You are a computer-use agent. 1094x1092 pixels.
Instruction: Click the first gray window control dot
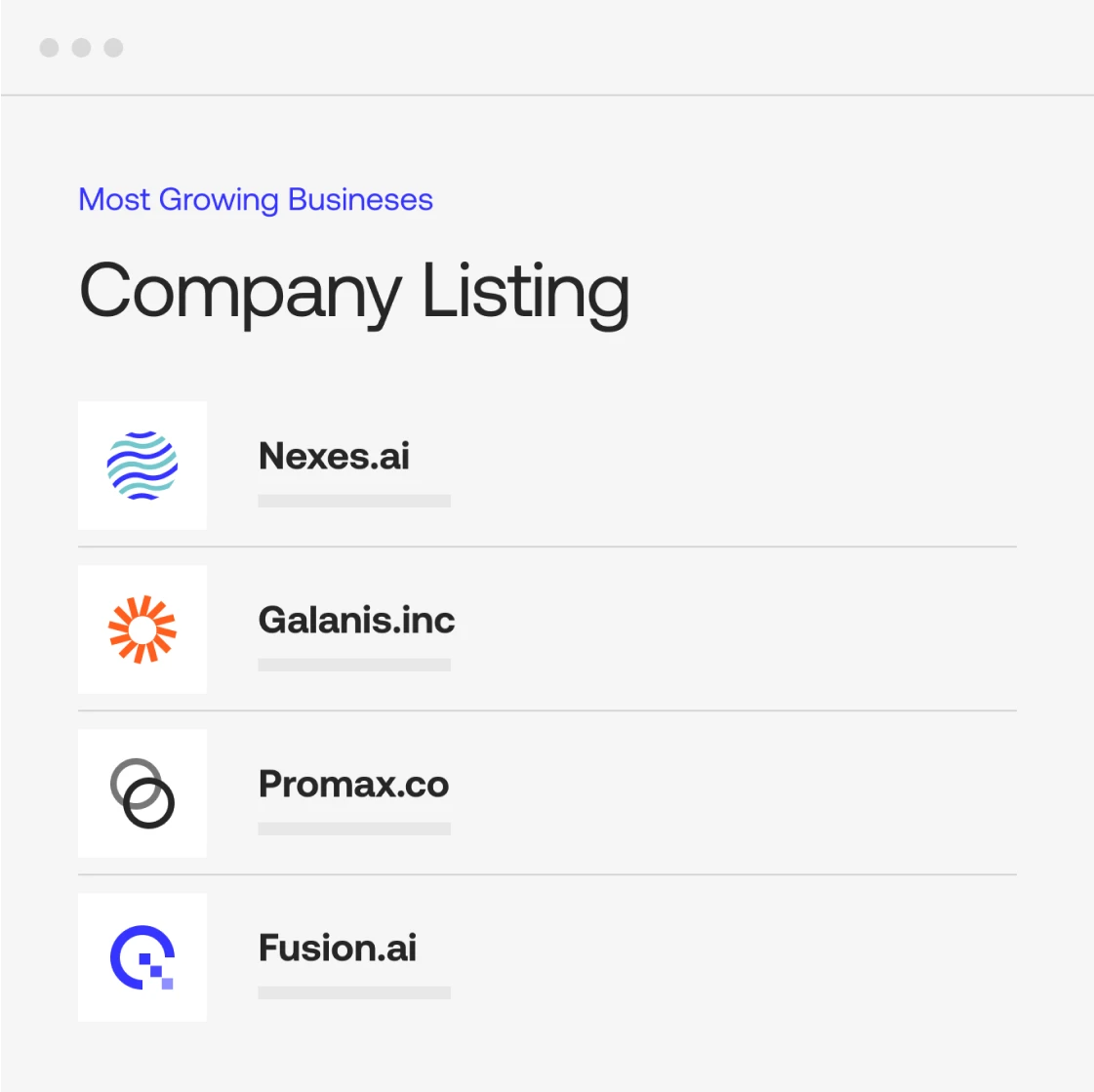click(50, 48)
